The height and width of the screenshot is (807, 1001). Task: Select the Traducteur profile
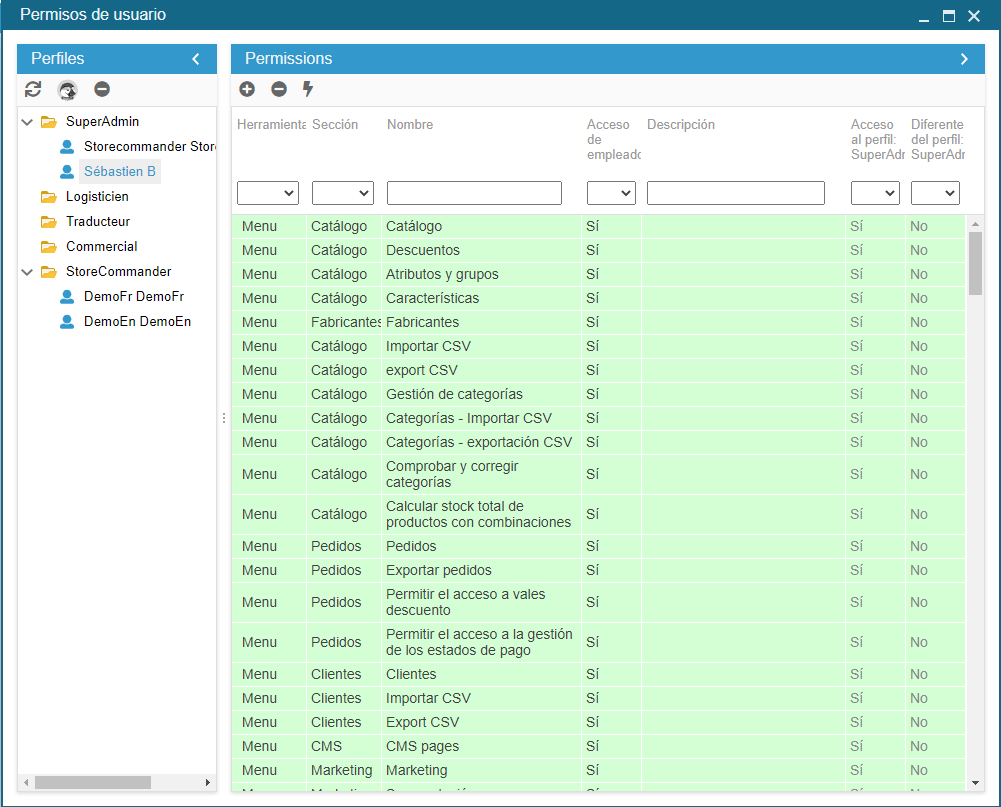pyautogui.click(x=98, y=222)
